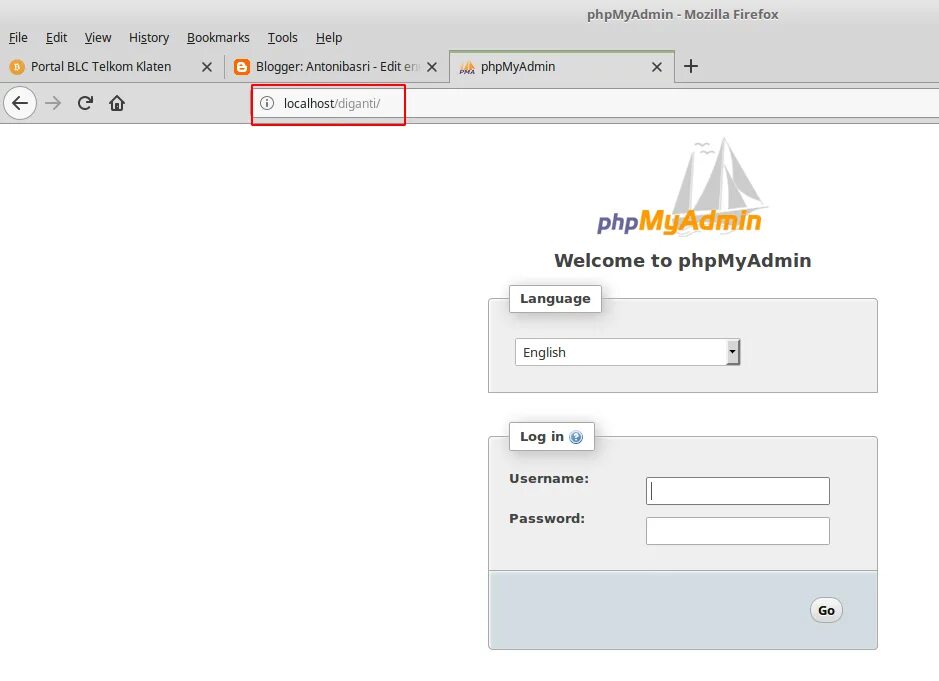The height and width of the screenshot is (681, 939).
Task: Open the Bookmarks menu
Action: [x=218, y=37]
